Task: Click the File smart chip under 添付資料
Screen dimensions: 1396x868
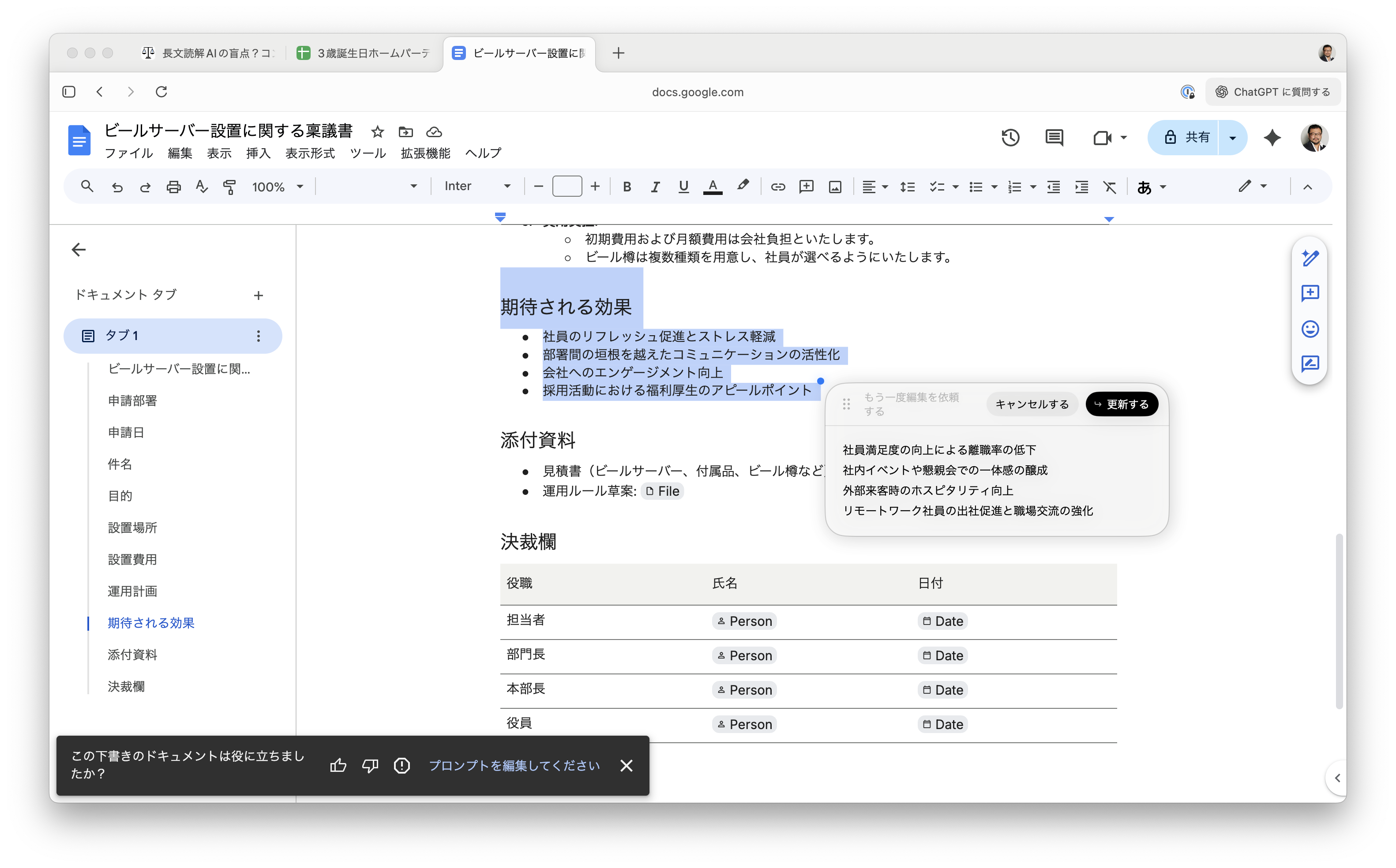Action: tap(663, 491)
